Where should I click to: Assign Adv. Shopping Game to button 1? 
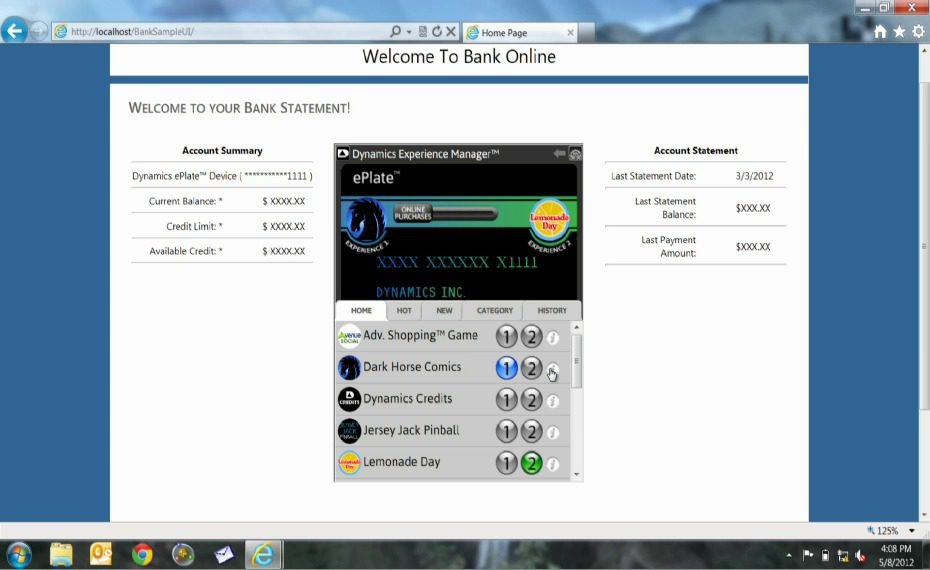(x=507, y=336)
